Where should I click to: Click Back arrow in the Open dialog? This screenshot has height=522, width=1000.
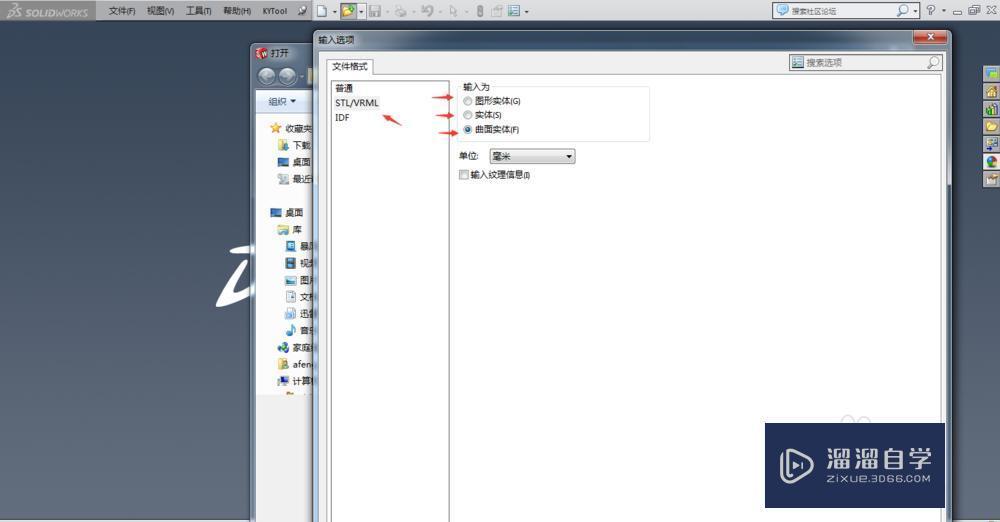click(267, 77)
